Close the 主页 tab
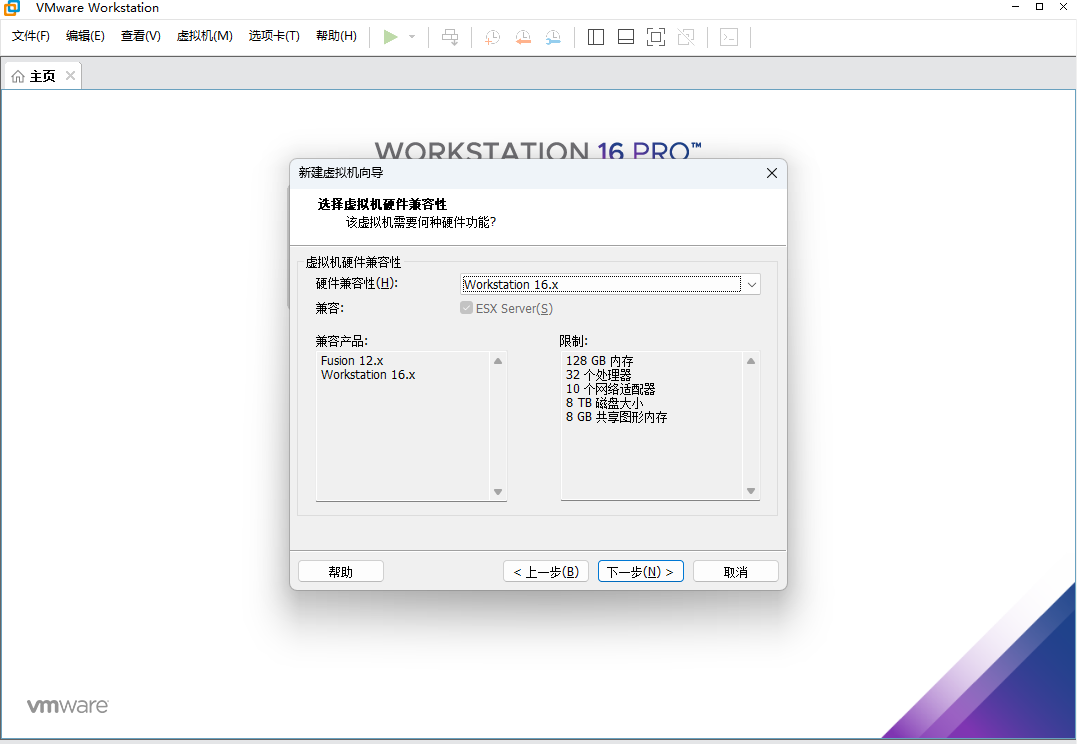1077x744 pixels. pos(70,76)
